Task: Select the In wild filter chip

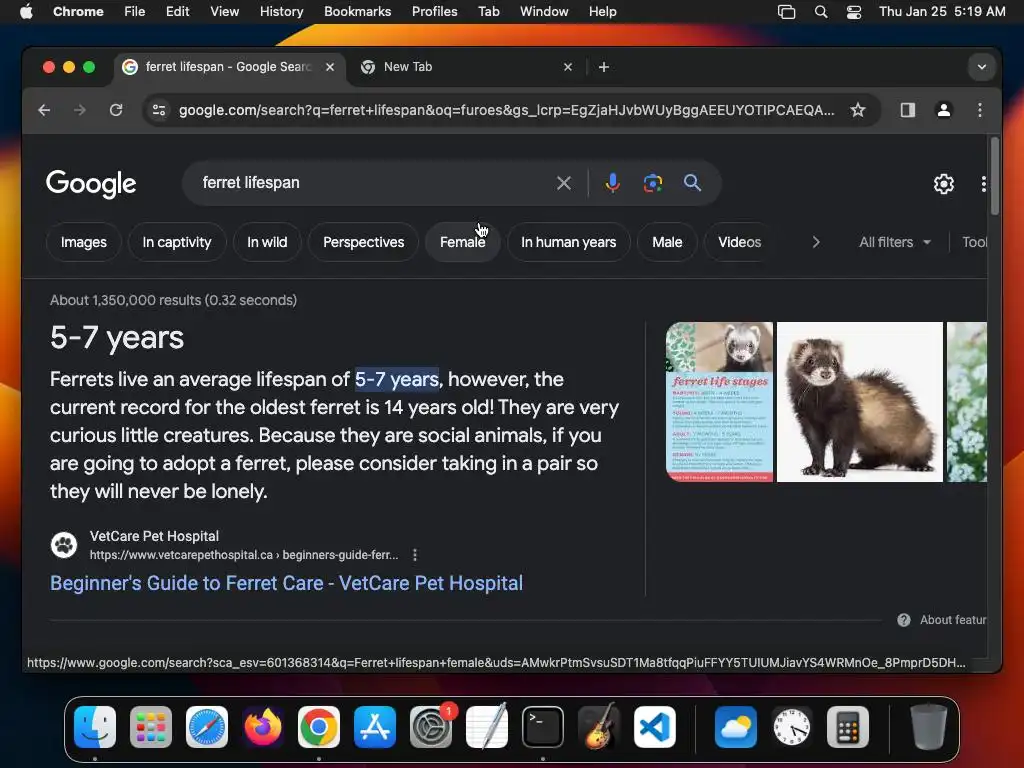Action: pyautogui.click(x=267, y=242)
